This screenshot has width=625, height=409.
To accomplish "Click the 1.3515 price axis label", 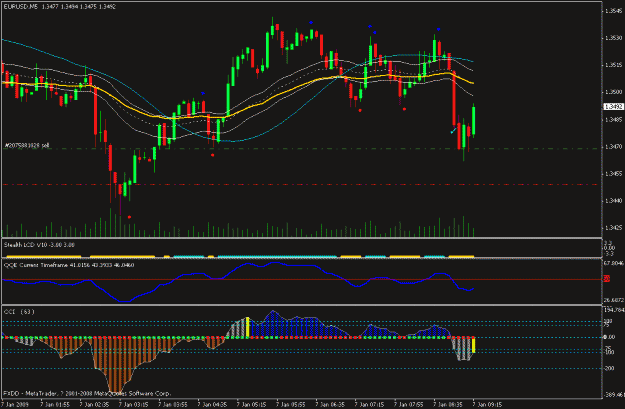I will pyautogui.click(x=613, y=65).
